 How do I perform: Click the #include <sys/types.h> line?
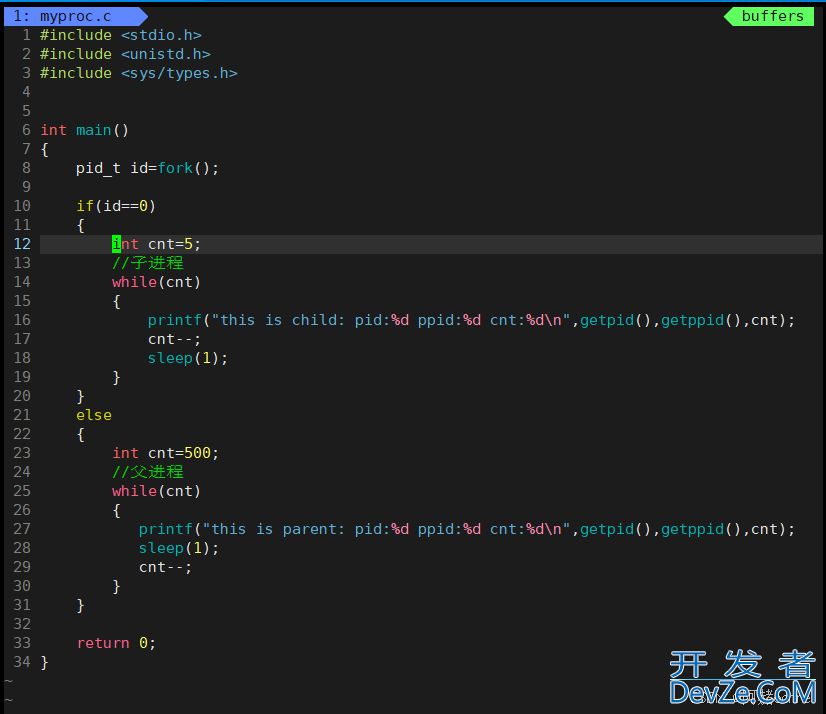(x=139, y=73)
